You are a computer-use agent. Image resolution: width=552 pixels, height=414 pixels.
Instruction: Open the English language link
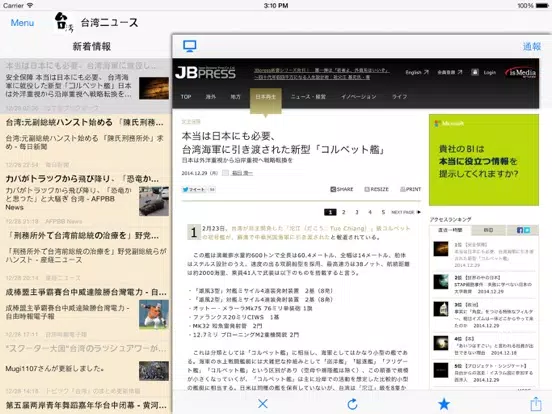417,72
